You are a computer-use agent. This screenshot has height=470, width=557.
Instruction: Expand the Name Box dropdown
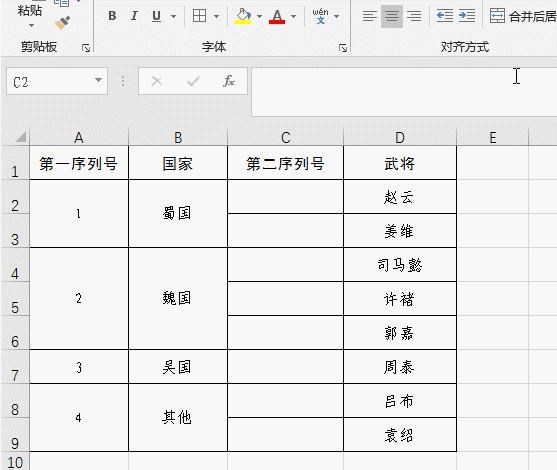pos(98,80)
